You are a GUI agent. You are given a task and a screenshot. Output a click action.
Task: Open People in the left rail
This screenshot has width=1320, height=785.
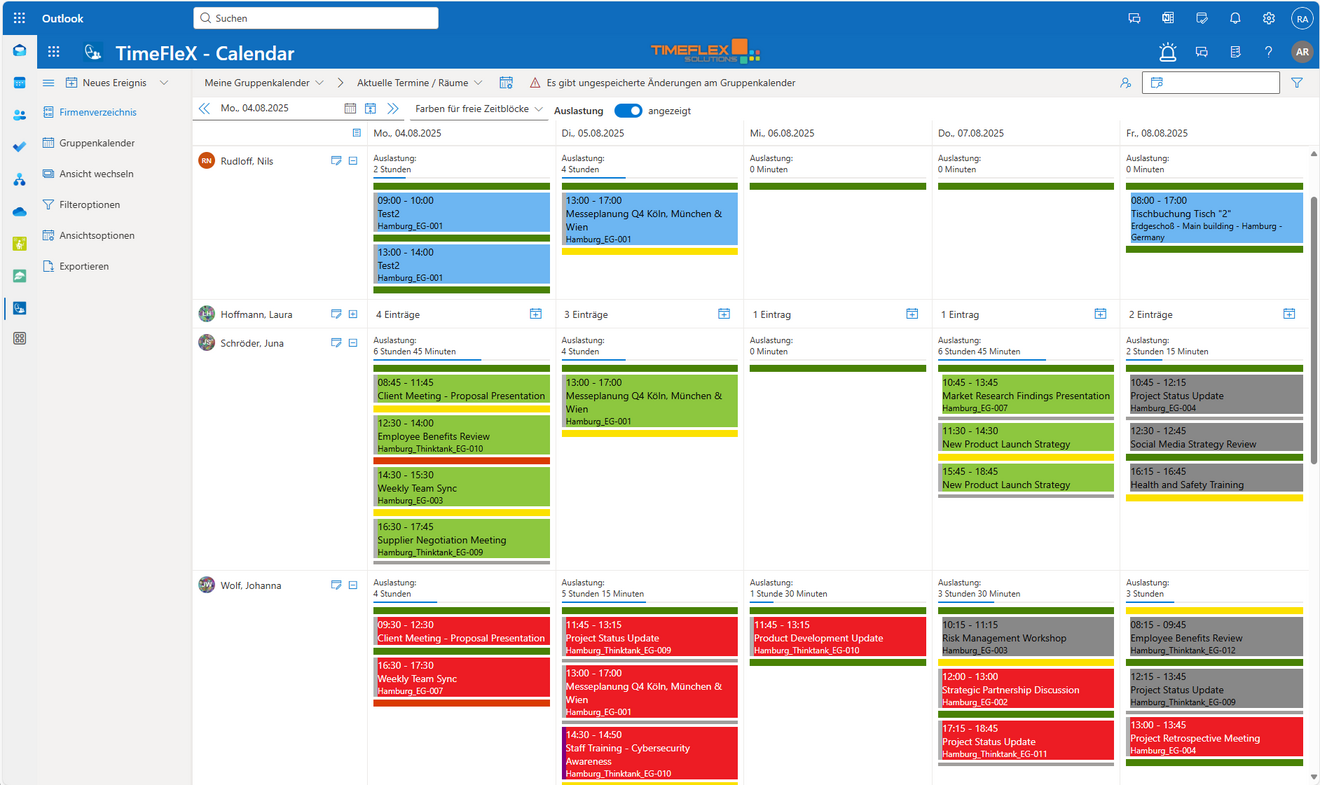pos(19,115)
